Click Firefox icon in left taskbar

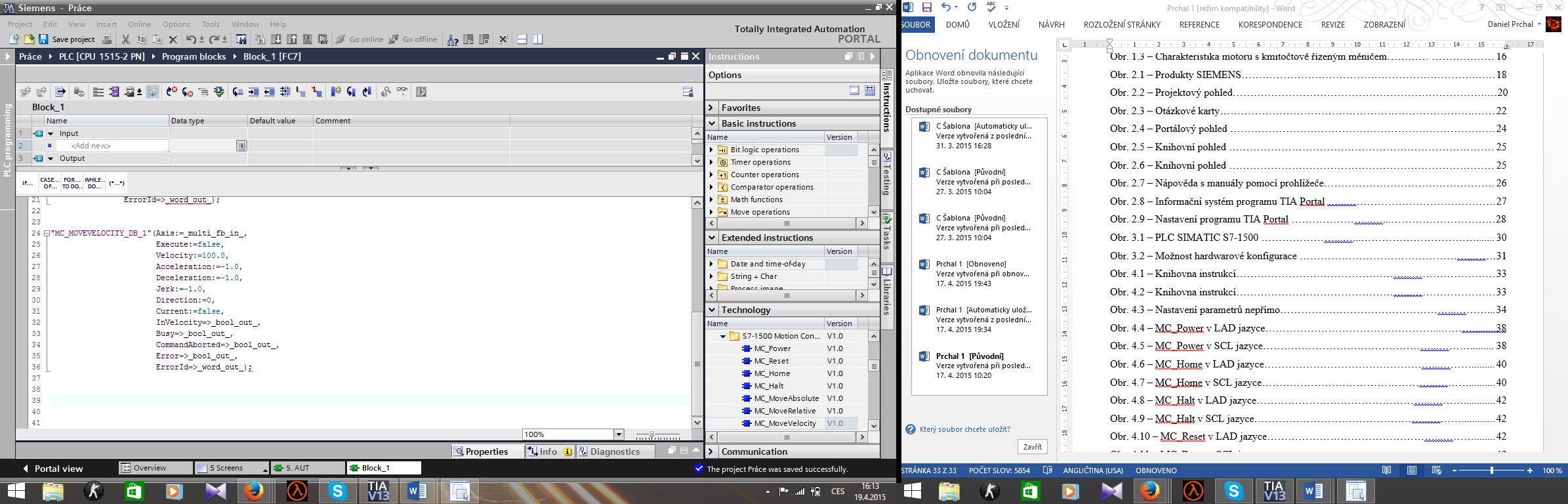pos(254,491)
